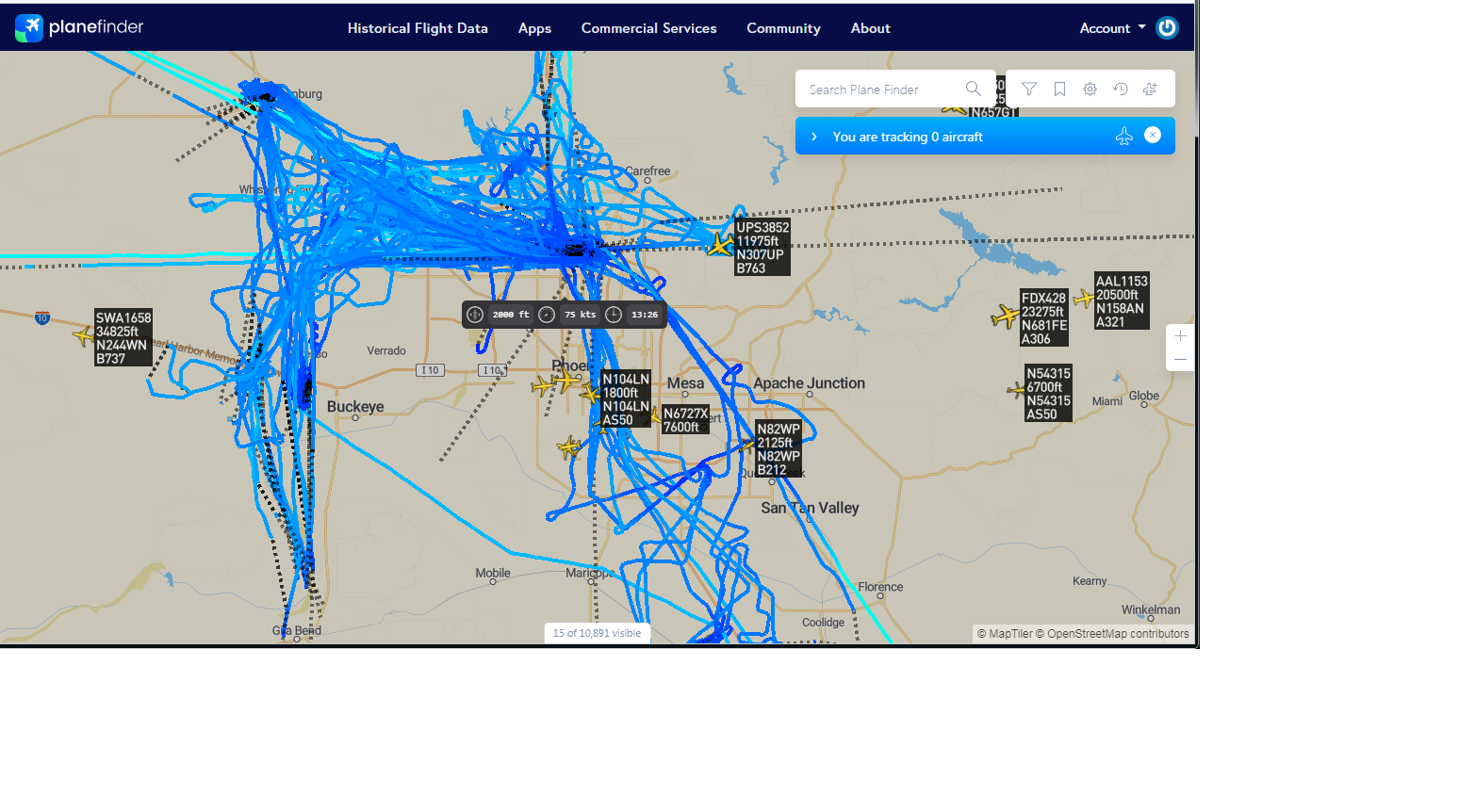Click the Verrado map label

(386, 350)
